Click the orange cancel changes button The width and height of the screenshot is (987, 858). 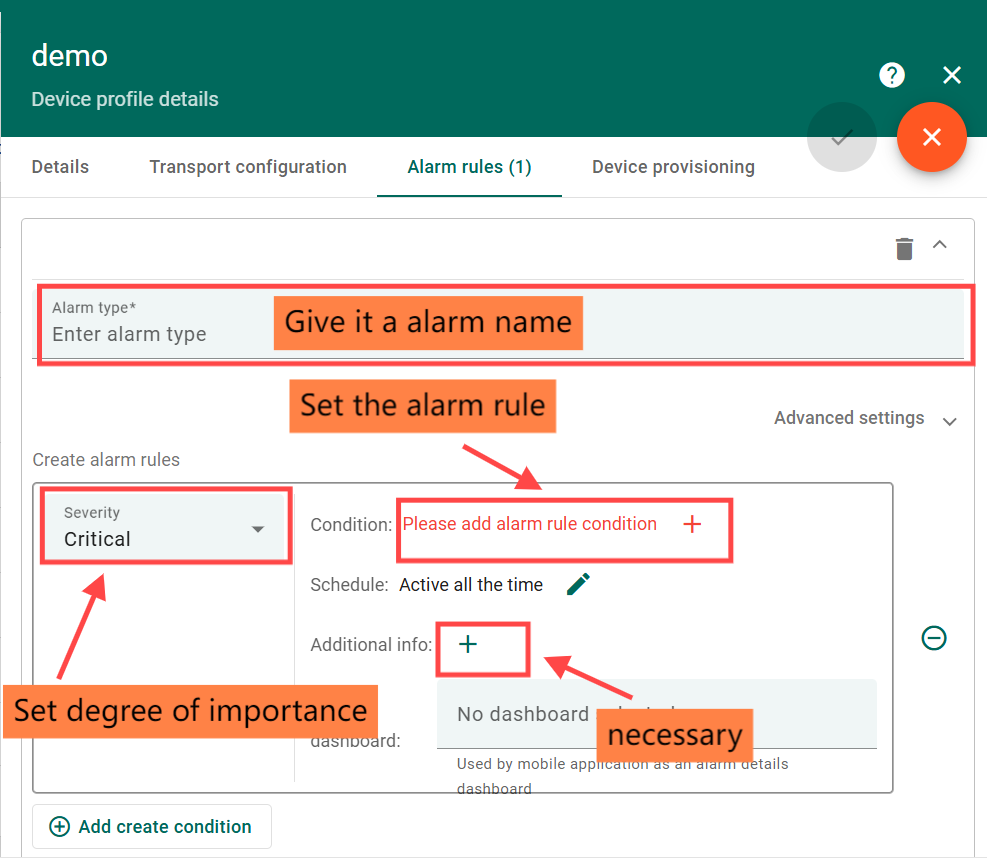pyautogui.click(x=931, y=138)
